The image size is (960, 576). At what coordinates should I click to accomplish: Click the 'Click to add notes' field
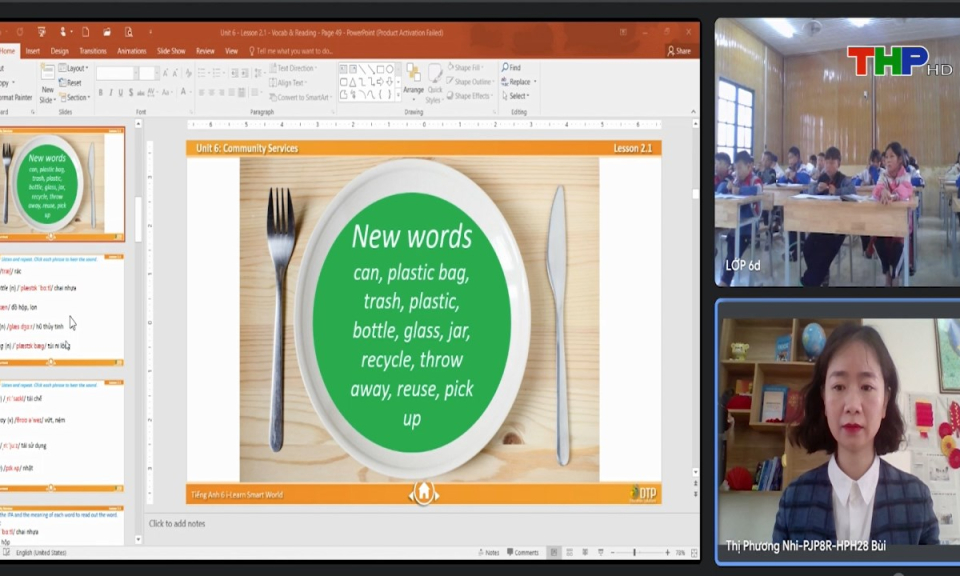pos(177,523)
